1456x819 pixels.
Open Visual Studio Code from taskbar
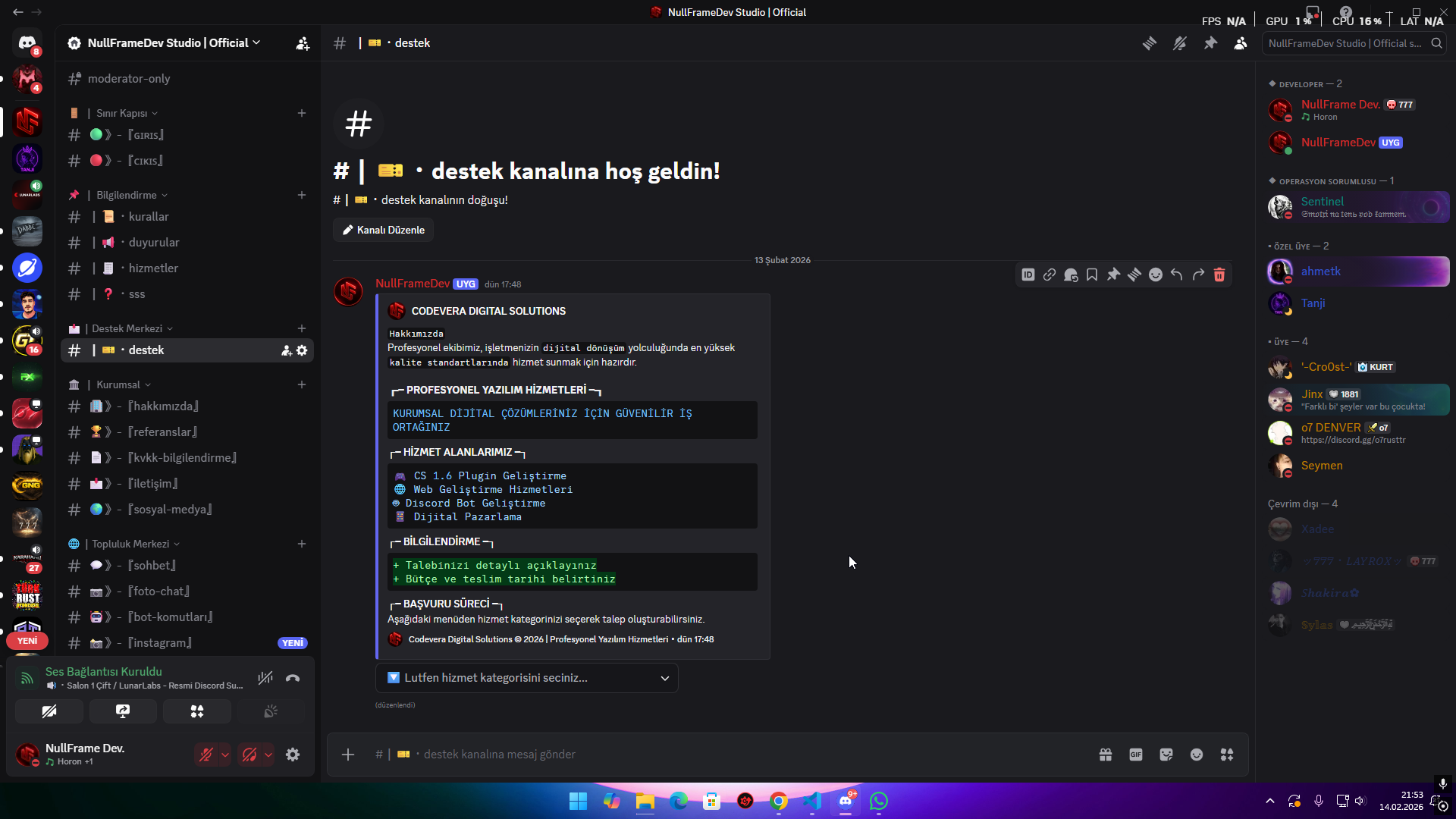click(x=812, y=801)
